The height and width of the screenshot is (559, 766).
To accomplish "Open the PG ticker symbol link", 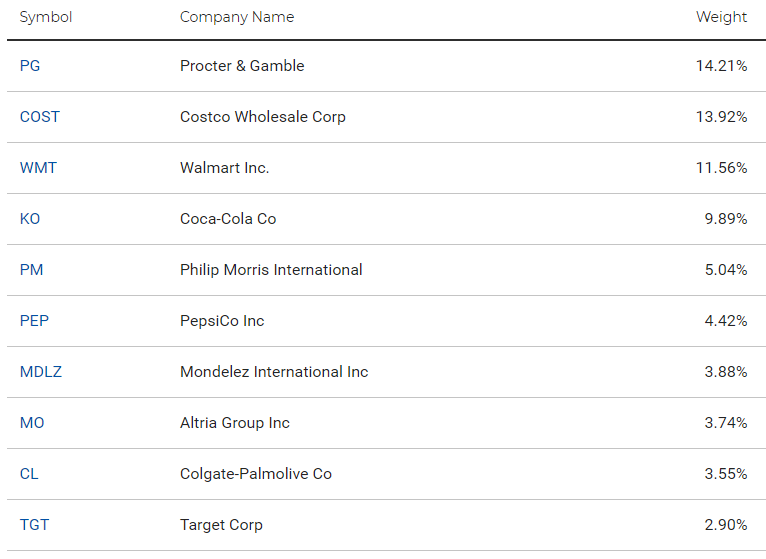I will coord(30,66).
